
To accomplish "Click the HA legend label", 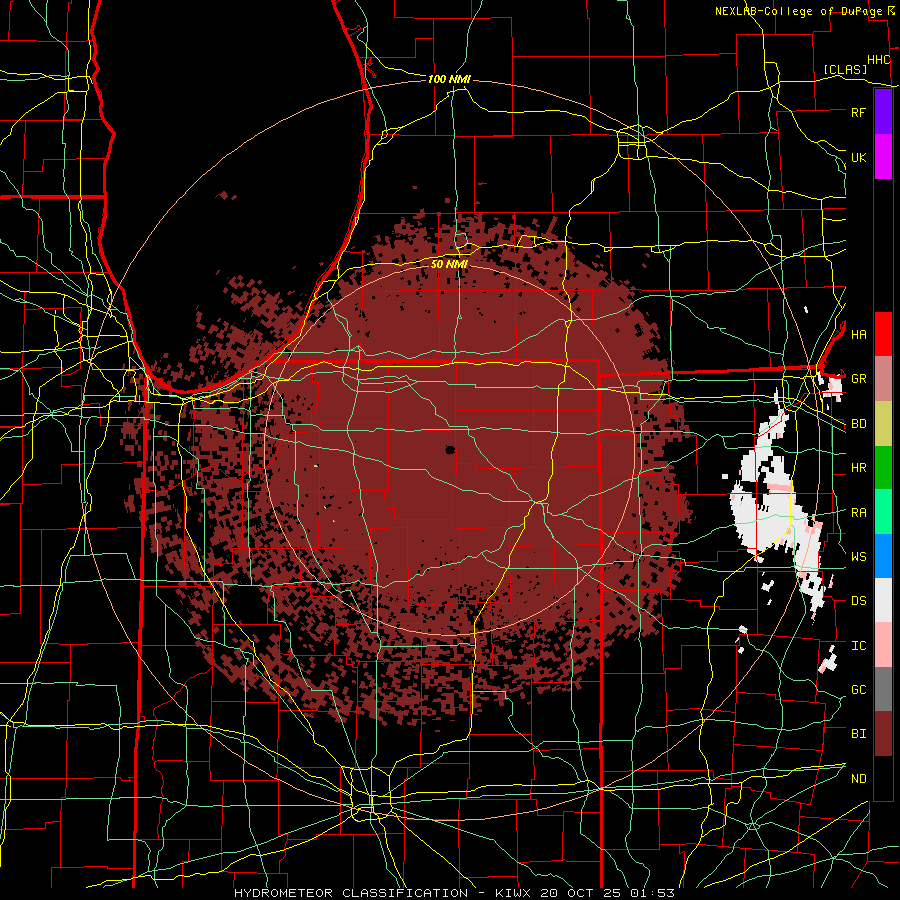I will pyautogui.click(x=858, y=334).
